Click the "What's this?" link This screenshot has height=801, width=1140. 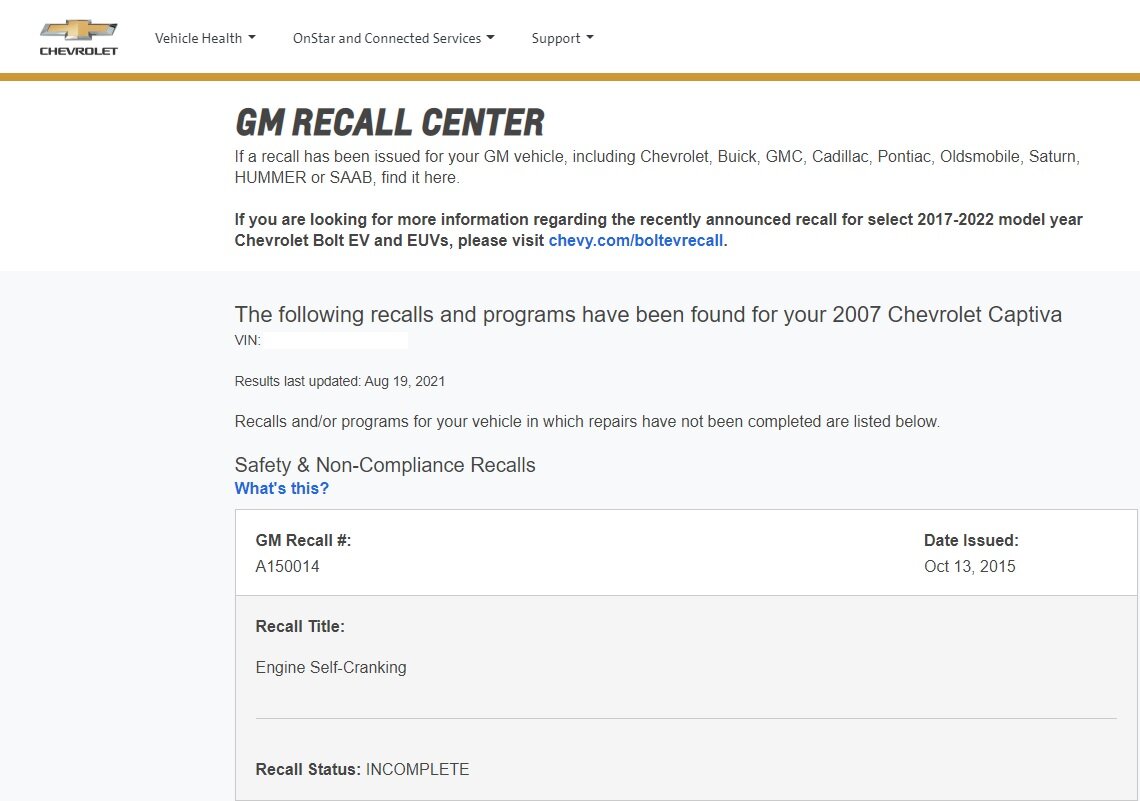point(281,488)
